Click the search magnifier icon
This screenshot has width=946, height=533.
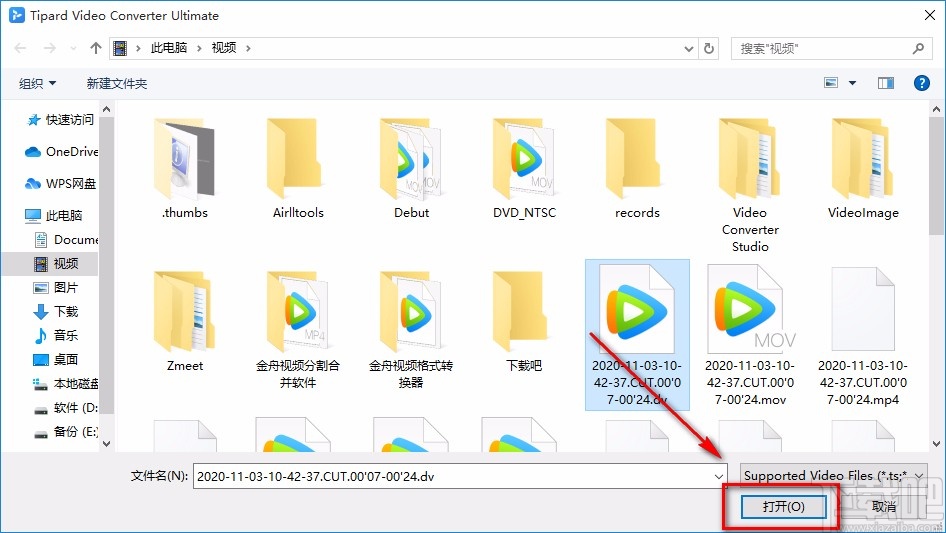point(918,48)
